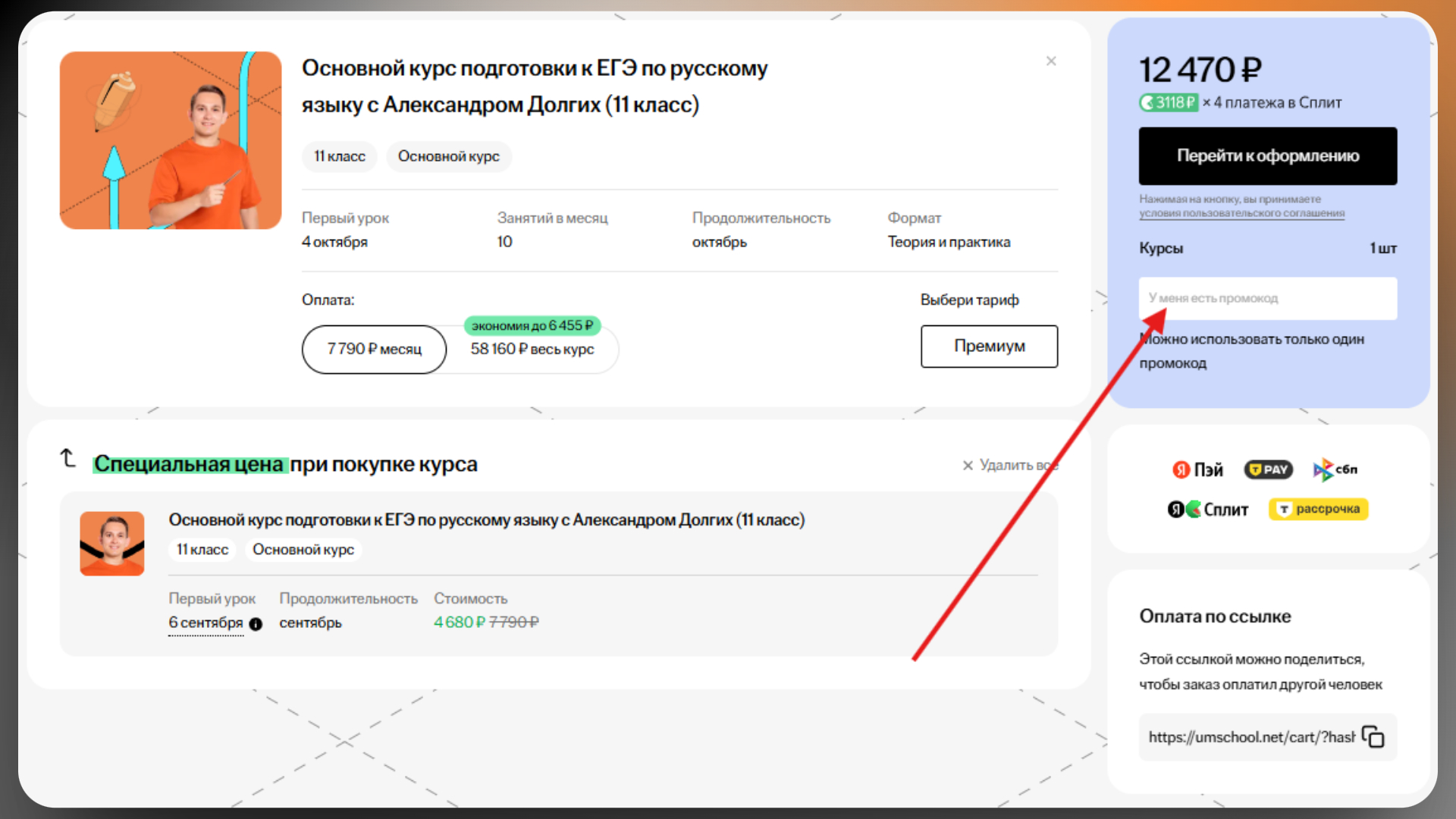
Task: Click the 11 класс tag on main course
Action: pos(340,157)
